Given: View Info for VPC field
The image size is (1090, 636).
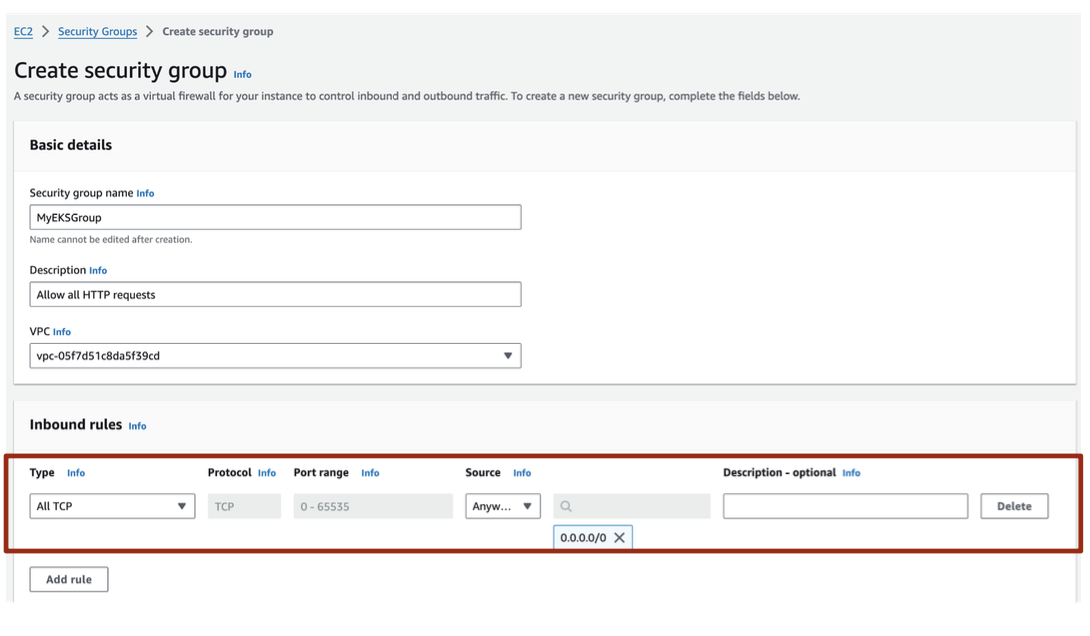Looking at the screenshot, I should (62, 332).
